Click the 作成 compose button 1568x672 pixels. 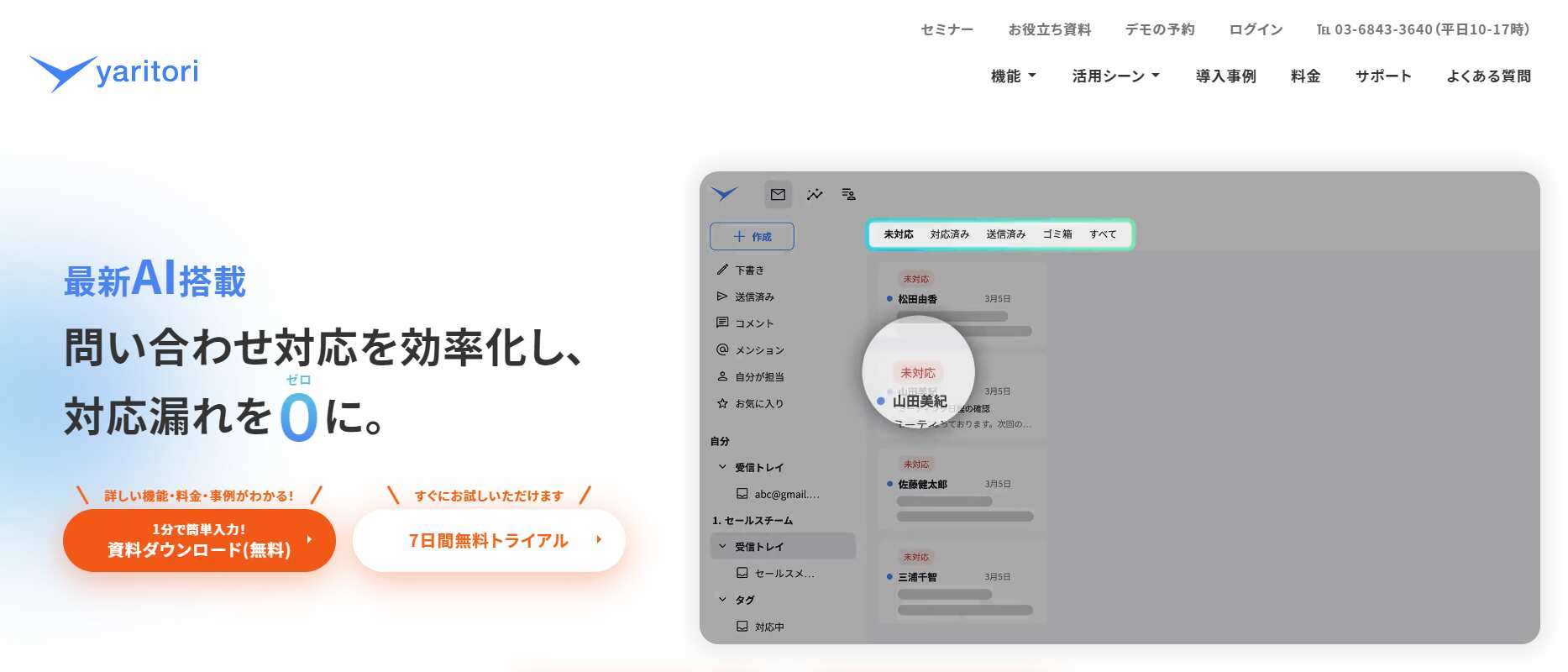[752, 237]
